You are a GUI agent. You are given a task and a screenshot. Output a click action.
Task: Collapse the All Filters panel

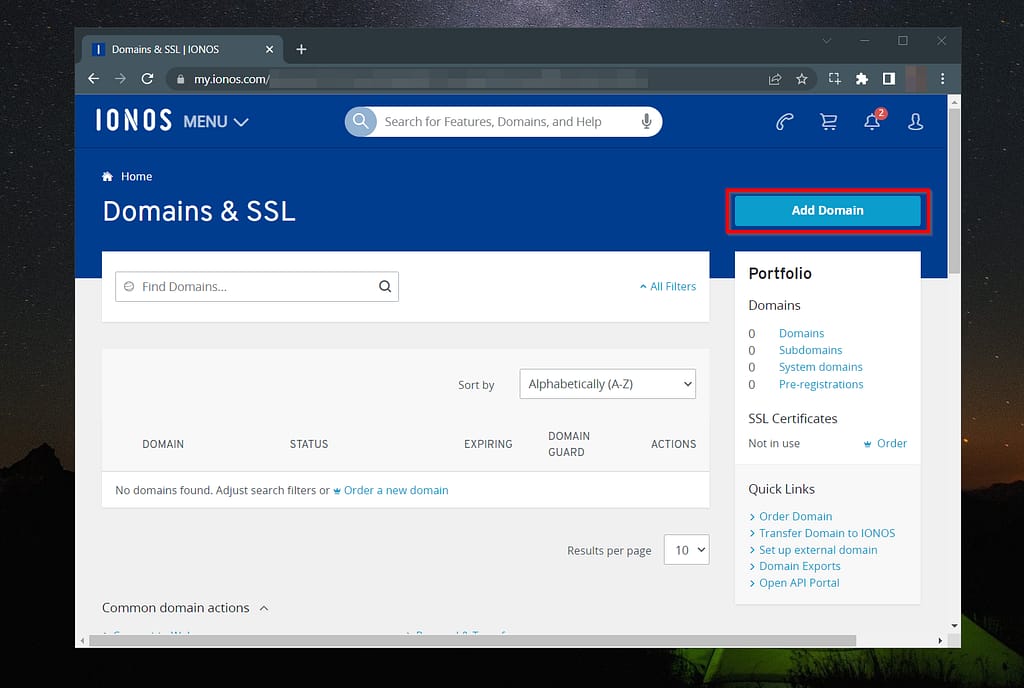pyautogui.click(x=667, y=287)
